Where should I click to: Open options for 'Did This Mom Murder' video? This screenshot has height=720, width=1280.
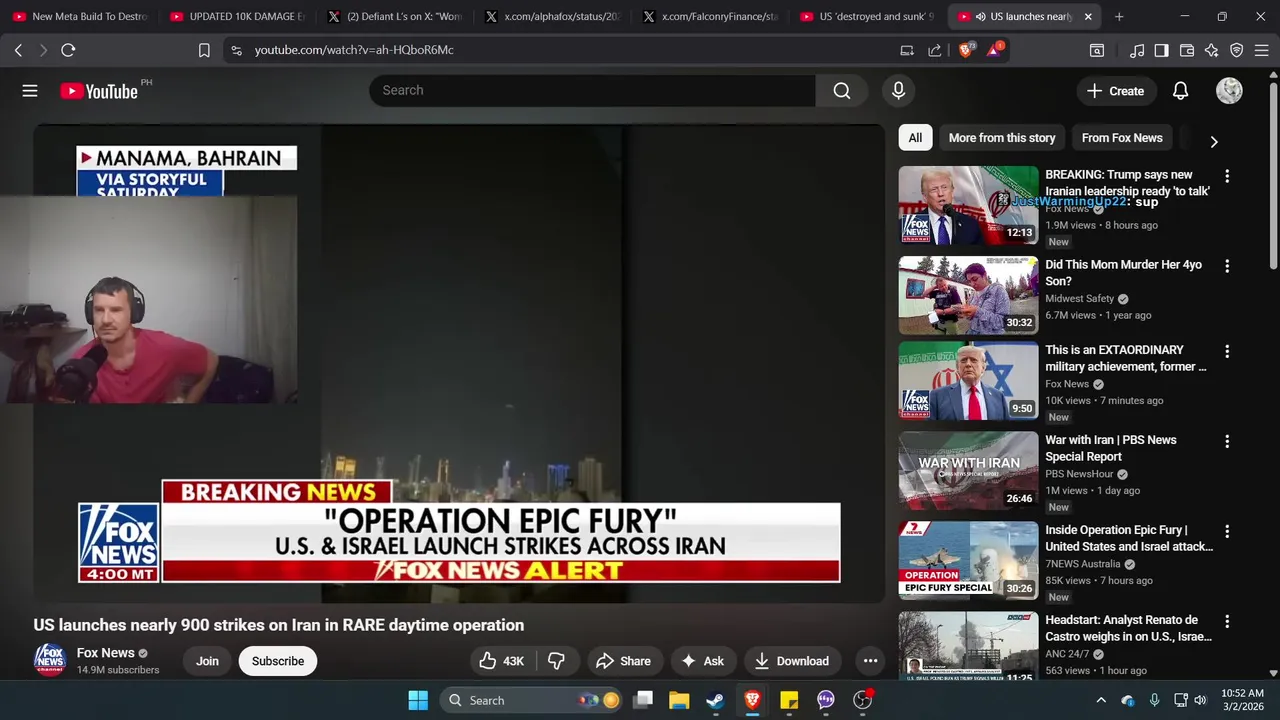1227,266
